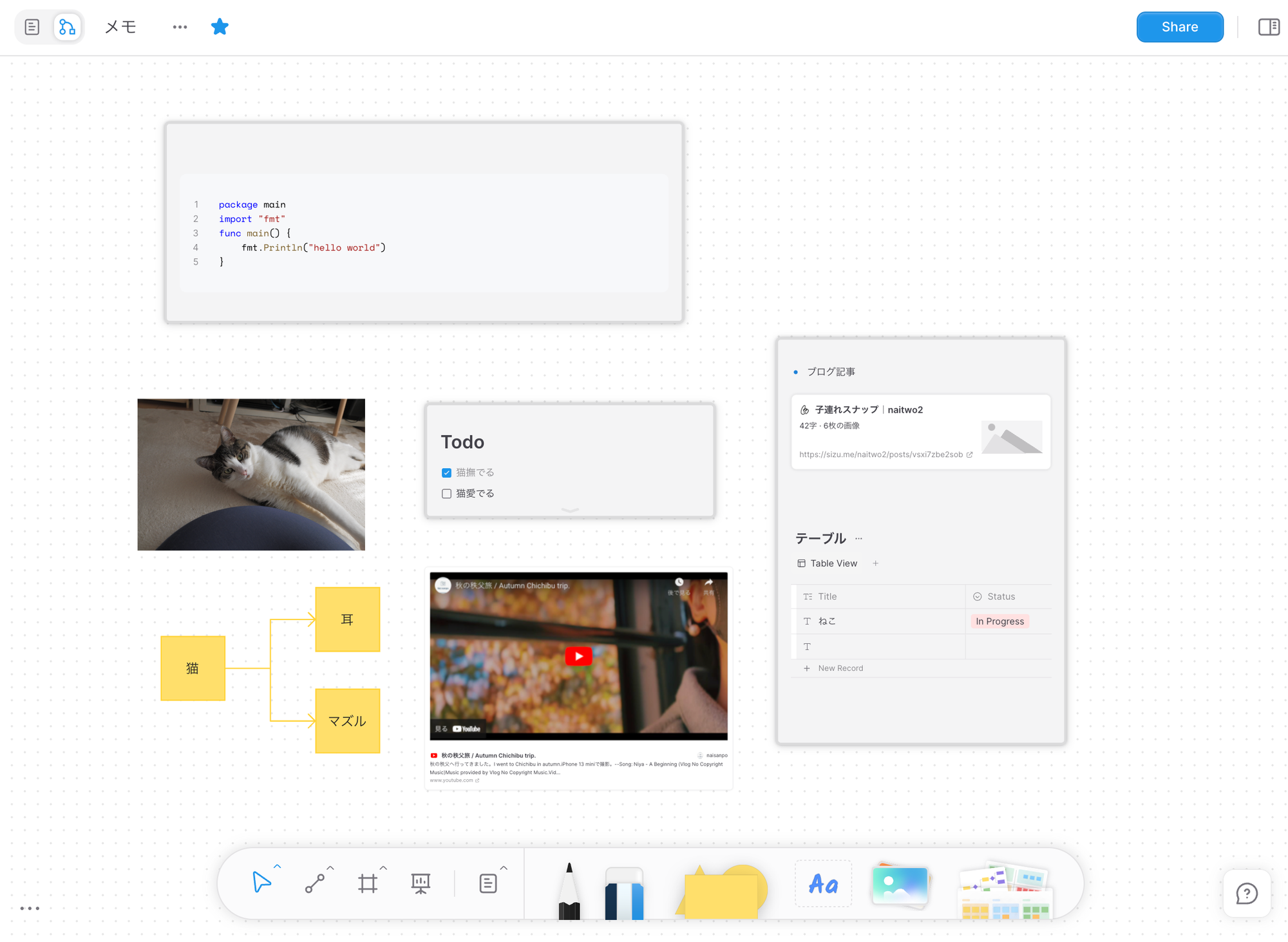This screenshot has width=1288, height=942.
Task: Click the Share button
Action: 1179,27
